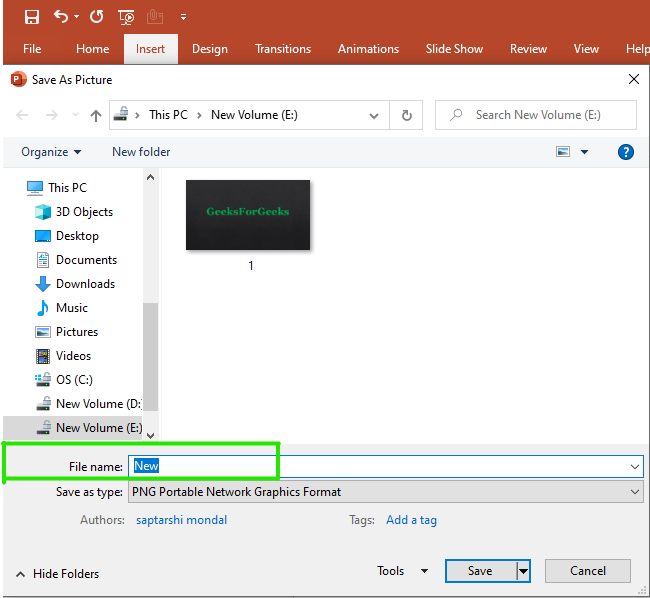The height and width of the screenshot is (598, 650).
Task: Open the Review tab
Action: 528,49
